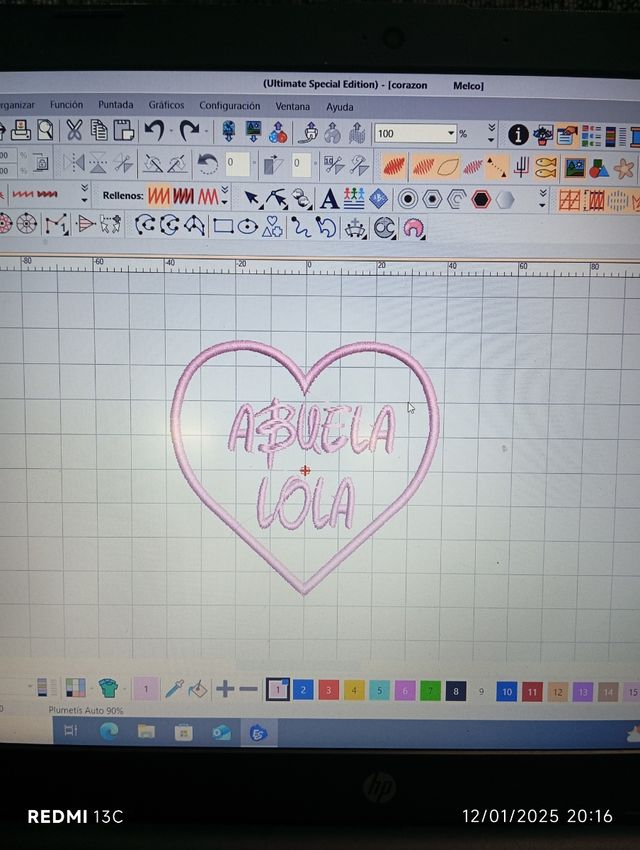The width and height of the screenshot is (640, 850).
Task: Click the people team names icon
Action: click(354, 199)
